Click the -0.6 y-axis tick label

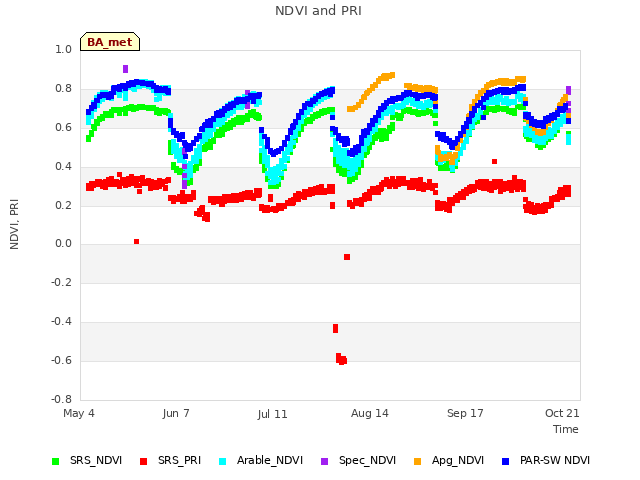click(x=61, y=360)
